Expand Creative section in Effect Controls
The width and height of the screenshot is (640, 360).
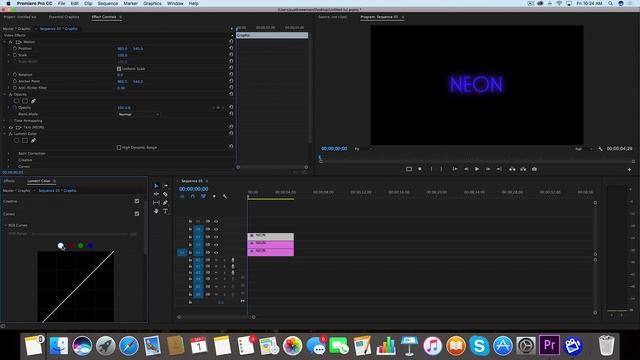click(9, 160)
